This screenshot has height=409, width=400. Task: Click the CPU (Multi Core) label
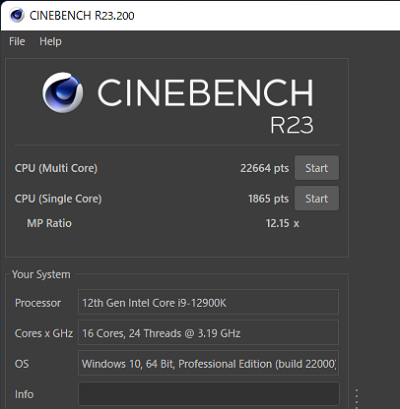(x=56, y=168)
